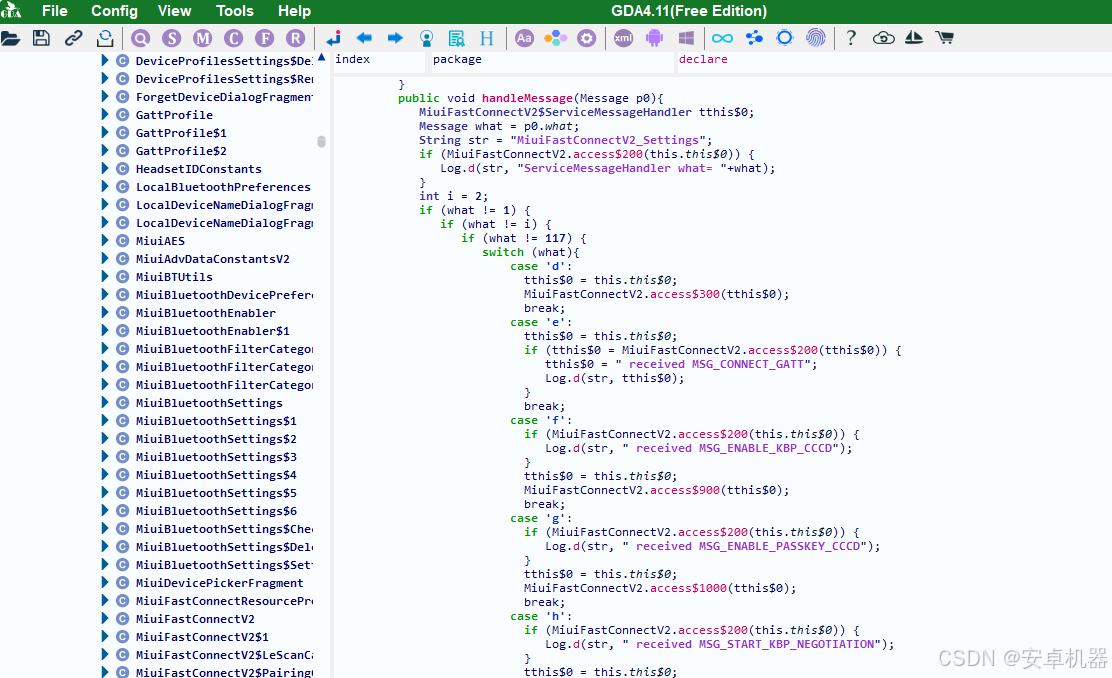Click the purple C classes icon
Image resolution: width=1112 pixels, height=678 pixels.
233,38
